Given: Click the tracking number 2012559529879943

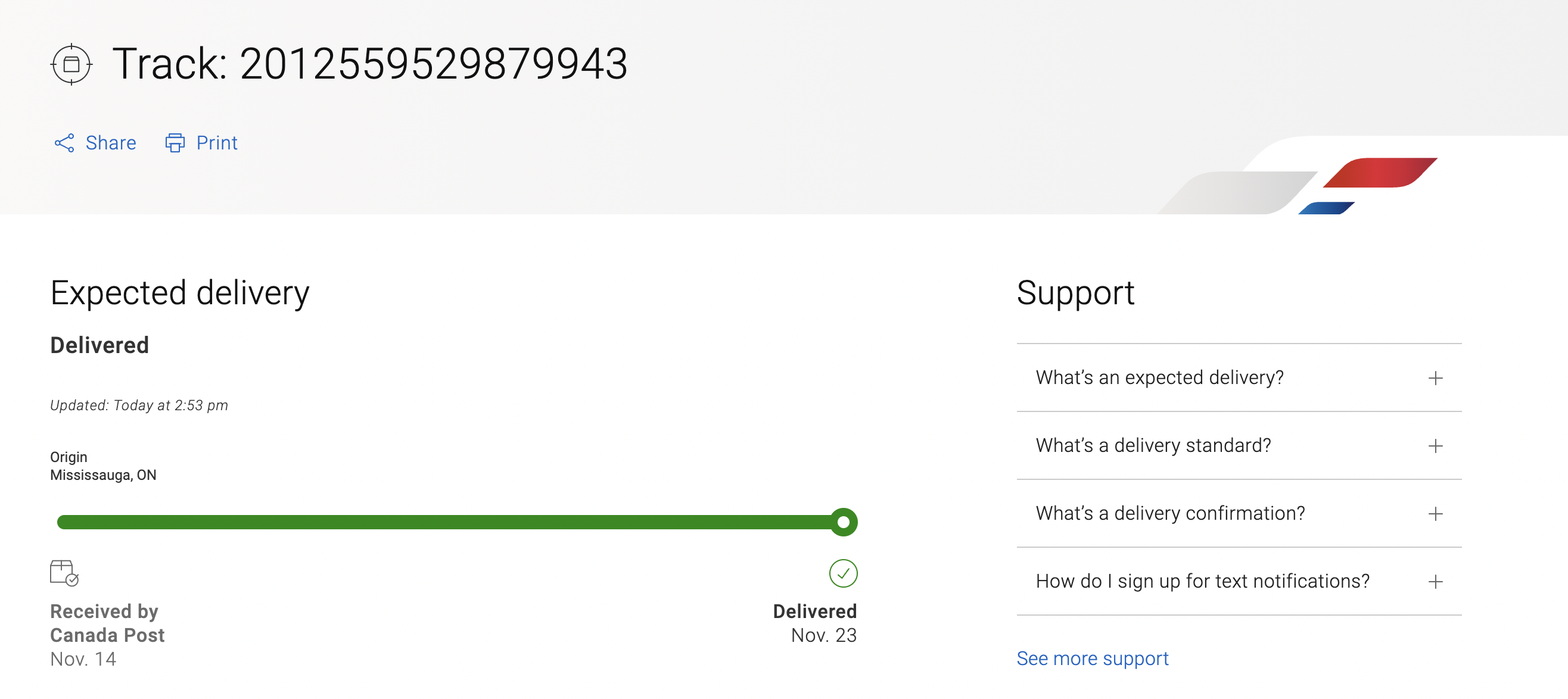Looking at the screenshot, I should [x=433, y=64].
